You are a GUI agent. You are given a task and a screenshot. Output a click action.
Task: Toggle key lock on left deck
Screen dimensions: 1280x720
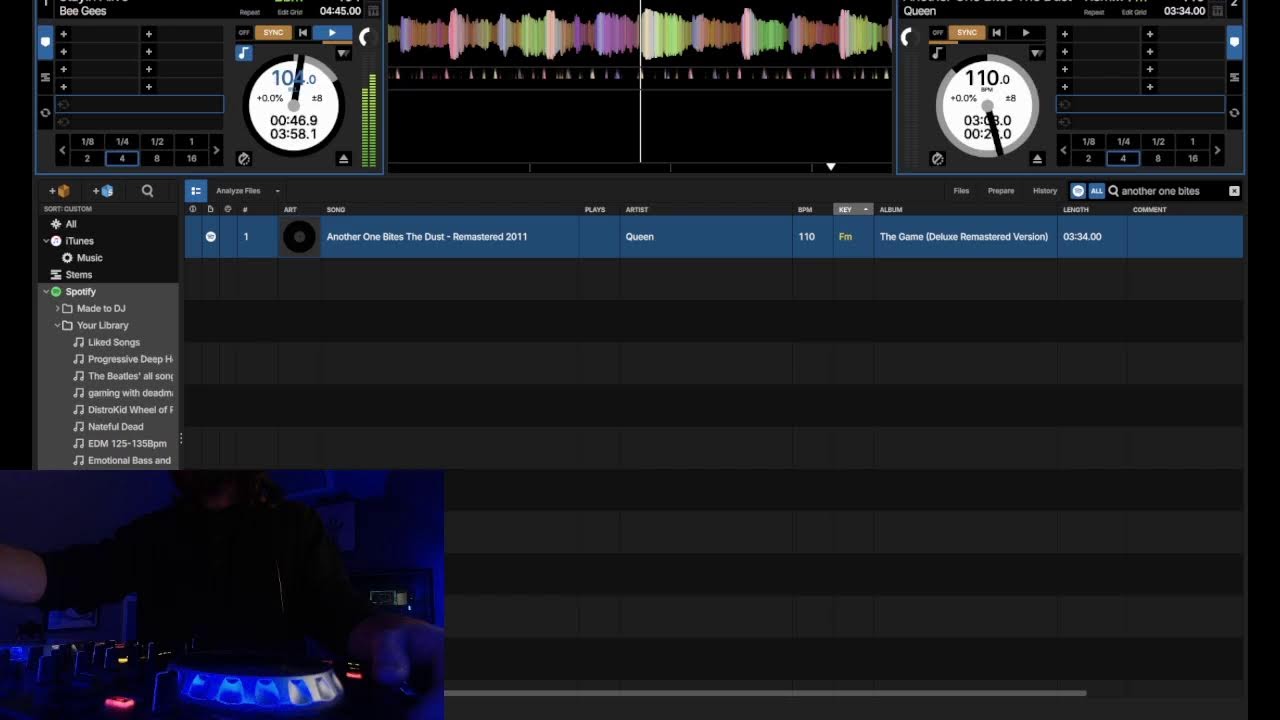(244, 53)
